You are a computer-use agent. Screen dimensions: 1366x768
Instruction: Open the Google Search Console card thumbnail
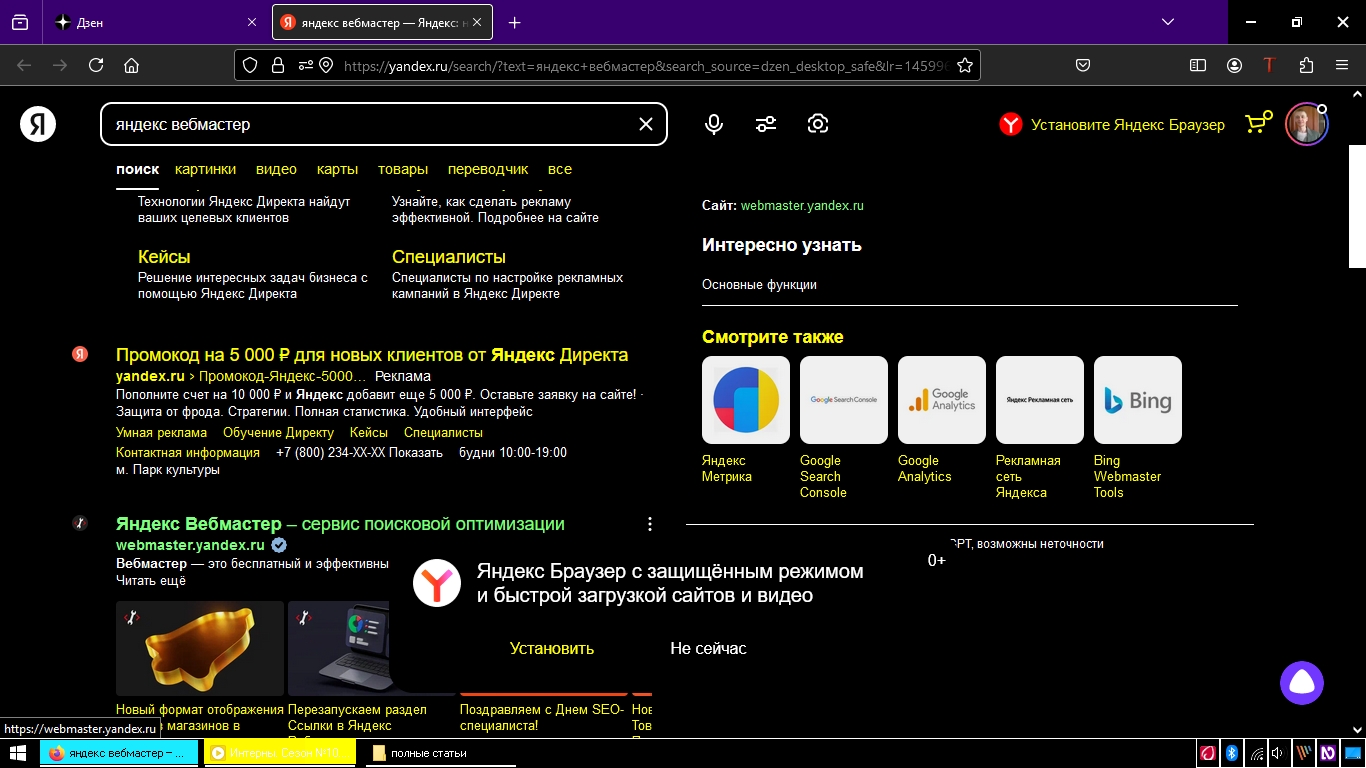click(x=844, y=400)
